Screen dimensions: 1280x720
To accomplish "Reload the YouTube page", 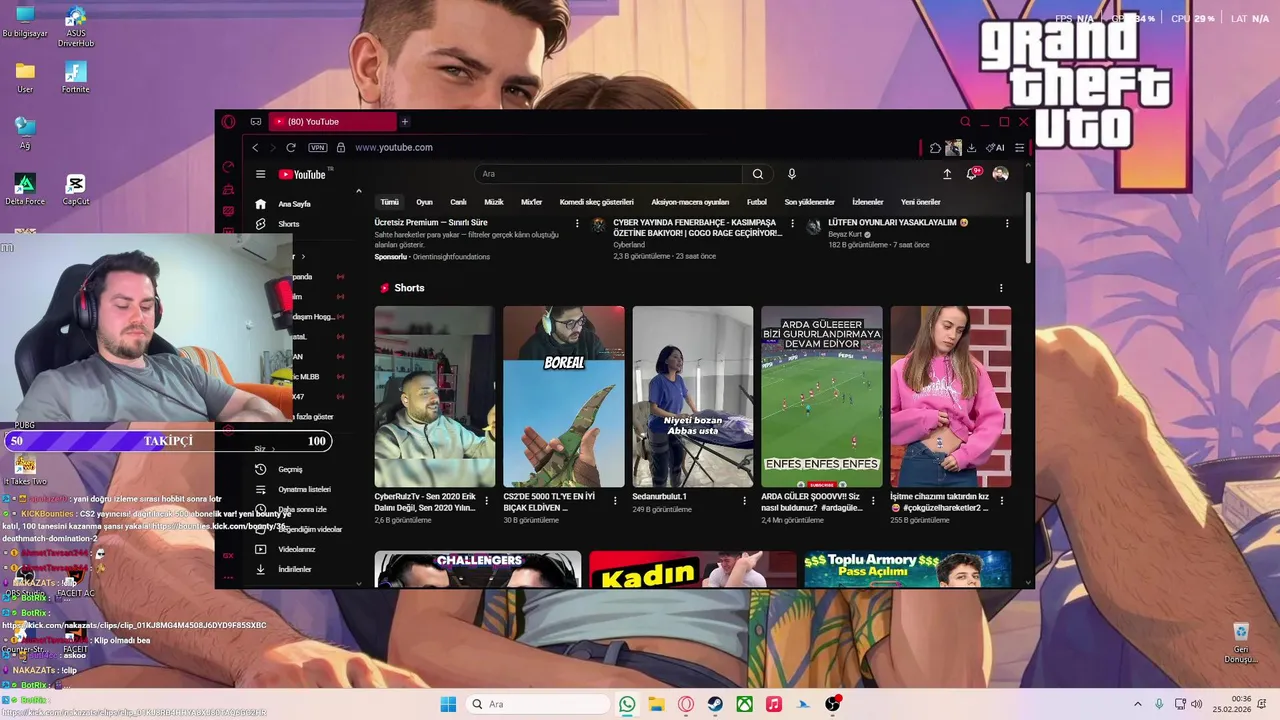I will pyautogui.click(x=291, y=147).
